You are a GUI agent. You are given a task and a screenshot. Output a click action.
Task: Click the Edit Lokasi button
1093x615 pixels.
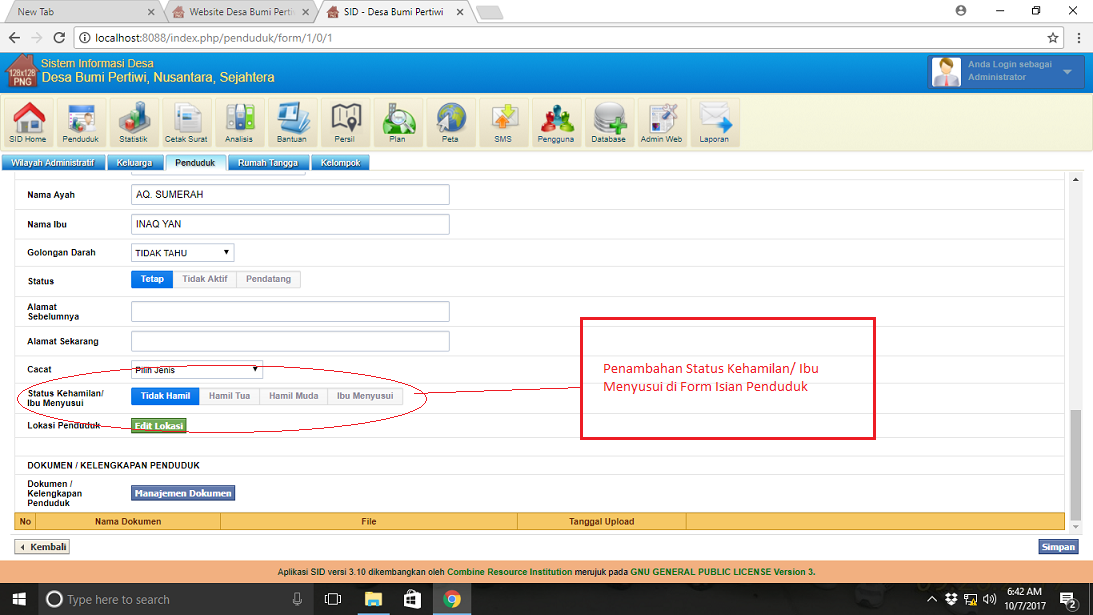coord(159,425)
